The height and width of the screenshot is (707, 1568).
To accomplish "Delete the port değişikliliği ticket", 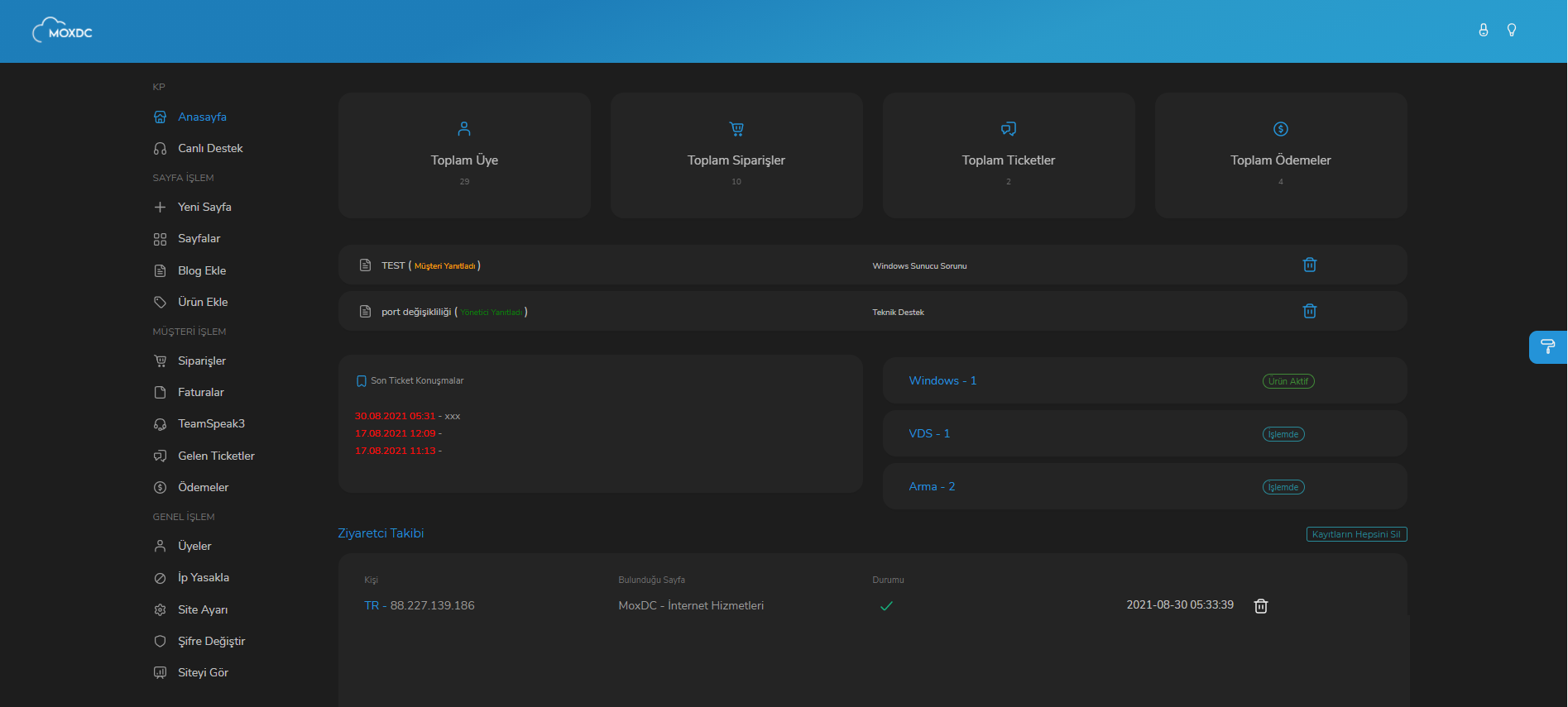I will click(x=1309, y=311).
